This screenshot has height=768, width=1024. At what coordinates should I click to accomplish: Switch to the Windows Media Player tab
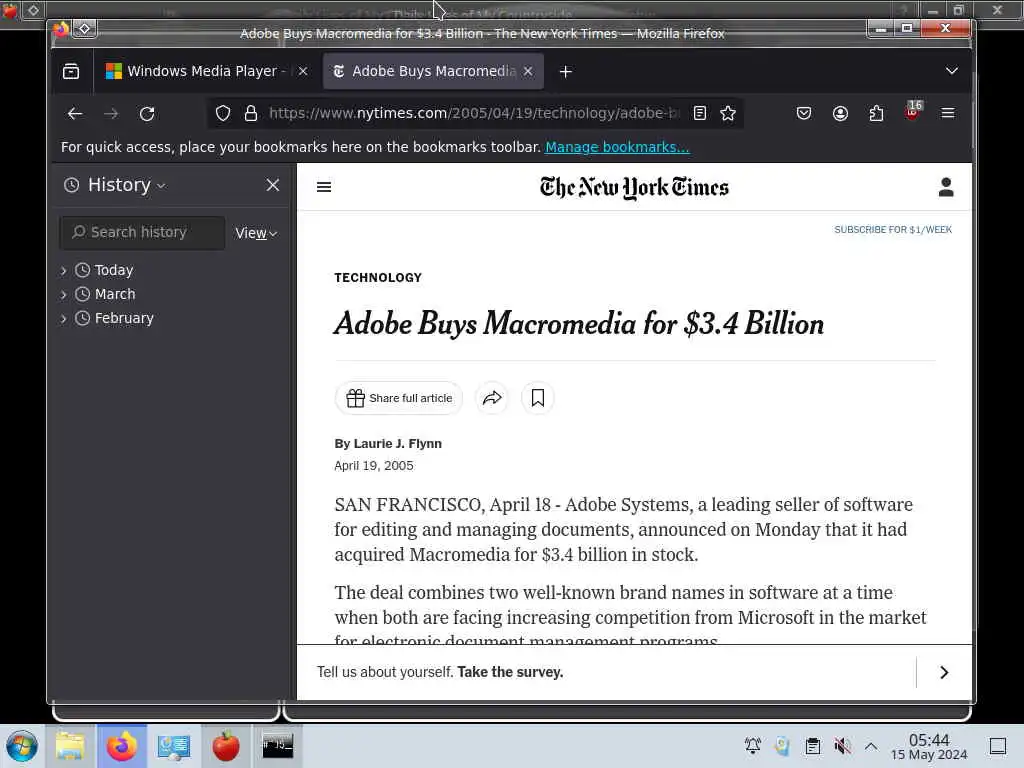click(205, 71)
